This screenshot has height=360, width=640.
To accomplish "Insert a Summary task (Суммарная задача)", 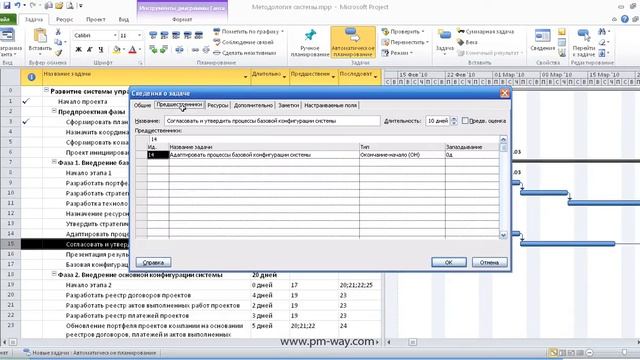I will pyautogui.click(x=485, y=31).
